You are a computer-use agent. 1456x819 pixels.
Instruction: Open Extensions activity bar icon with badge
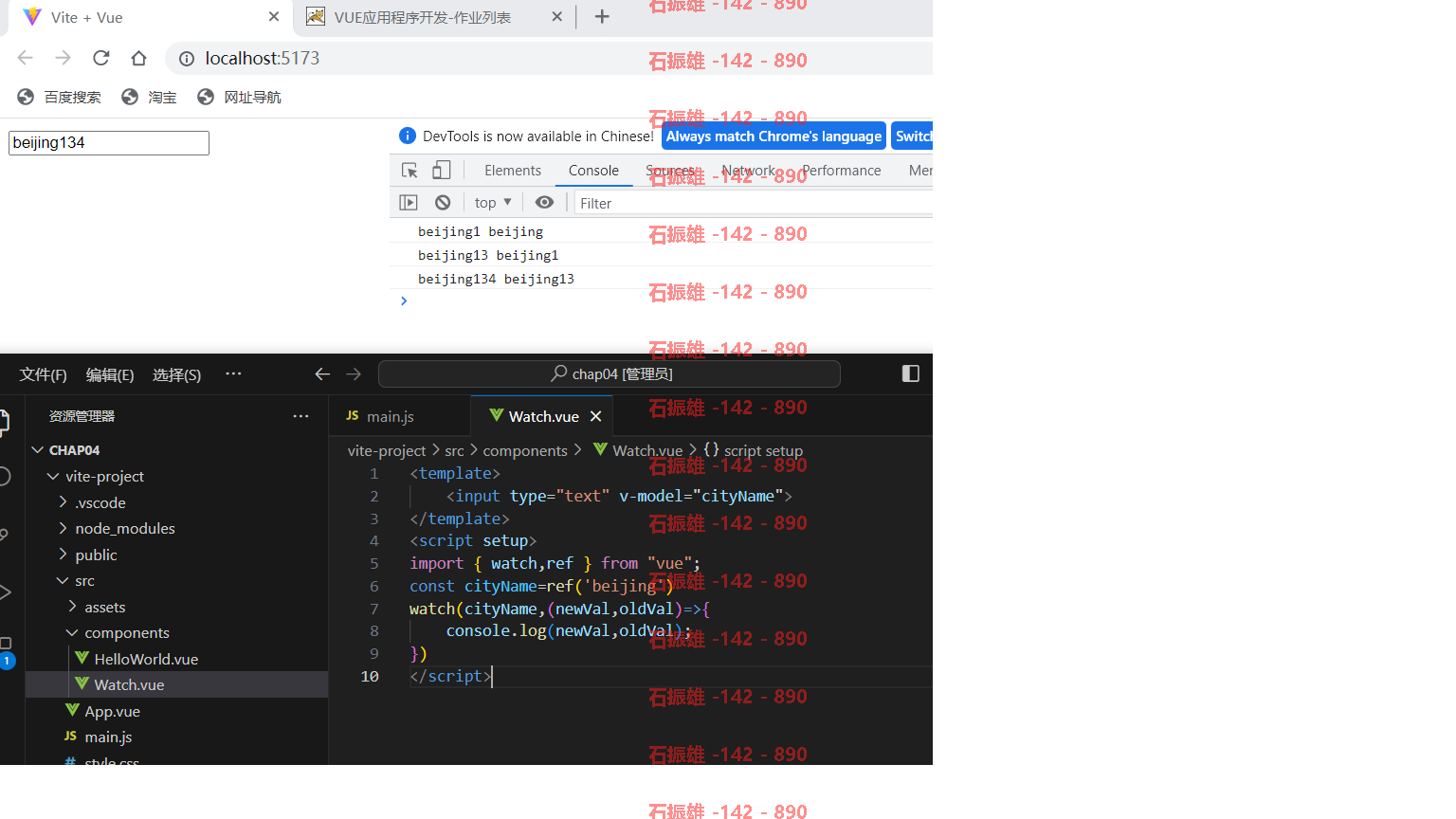click(x=5, y=652)
